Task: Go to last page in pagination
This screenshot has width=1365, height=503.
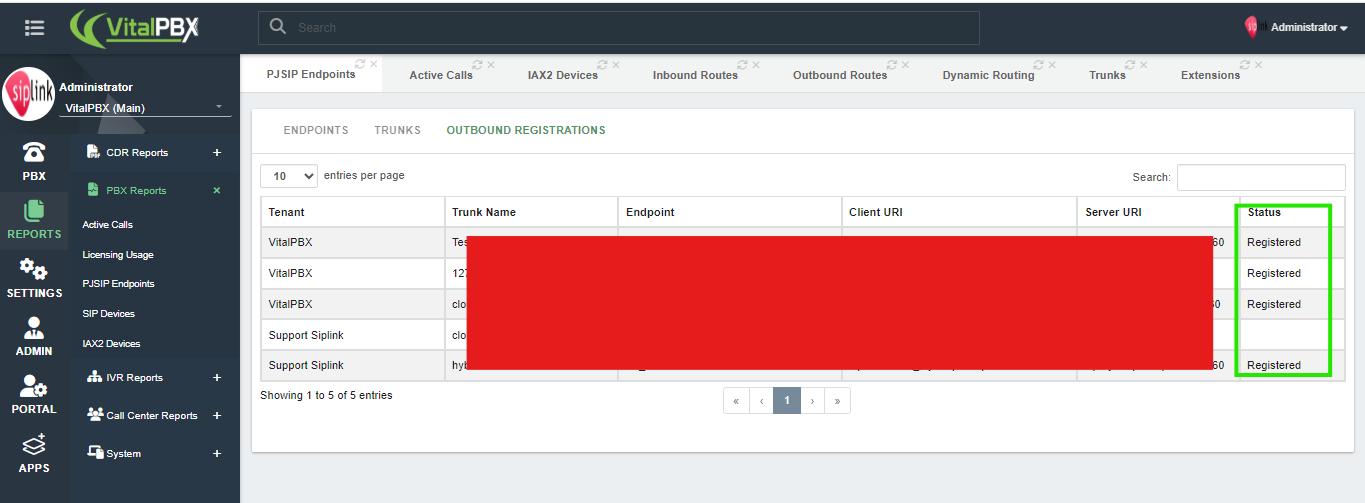Action: pos(836,401)
